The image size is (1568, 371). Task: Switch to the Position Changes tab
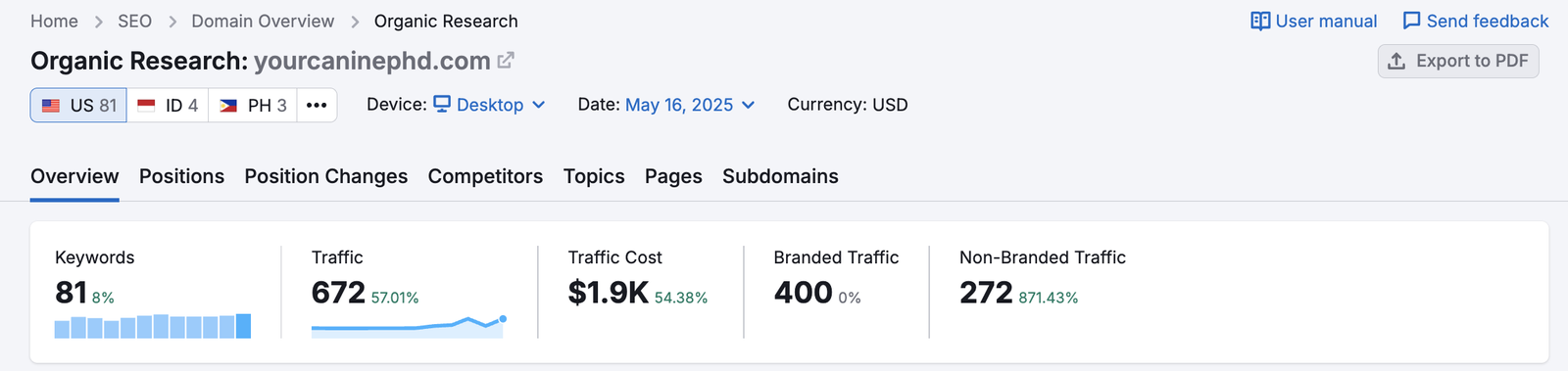click(x=326, y=176)
